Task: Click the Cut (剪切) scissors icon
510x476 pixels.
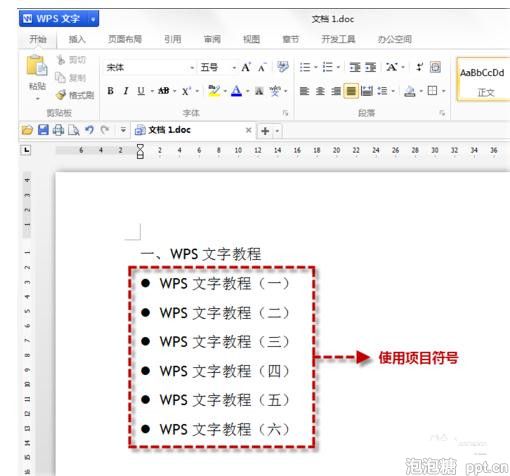Action: click(x=61, y=60)
